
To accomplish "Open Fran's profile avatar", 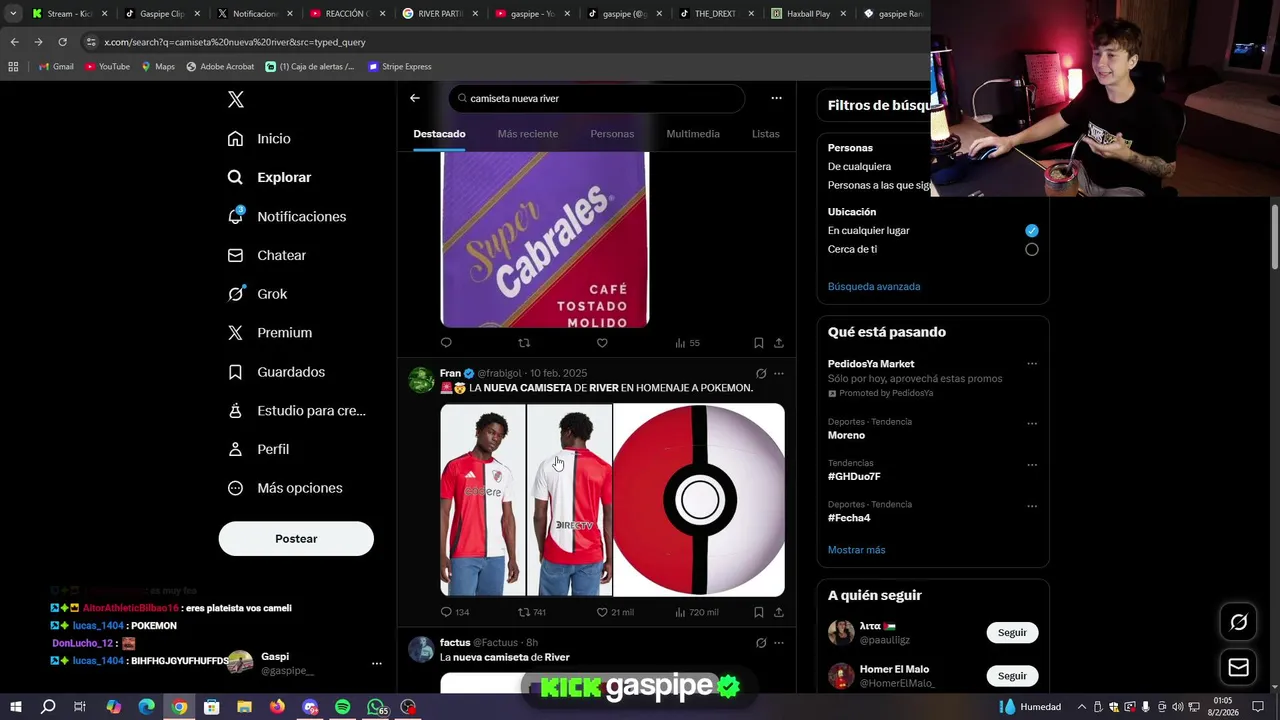I will (421, 380).
